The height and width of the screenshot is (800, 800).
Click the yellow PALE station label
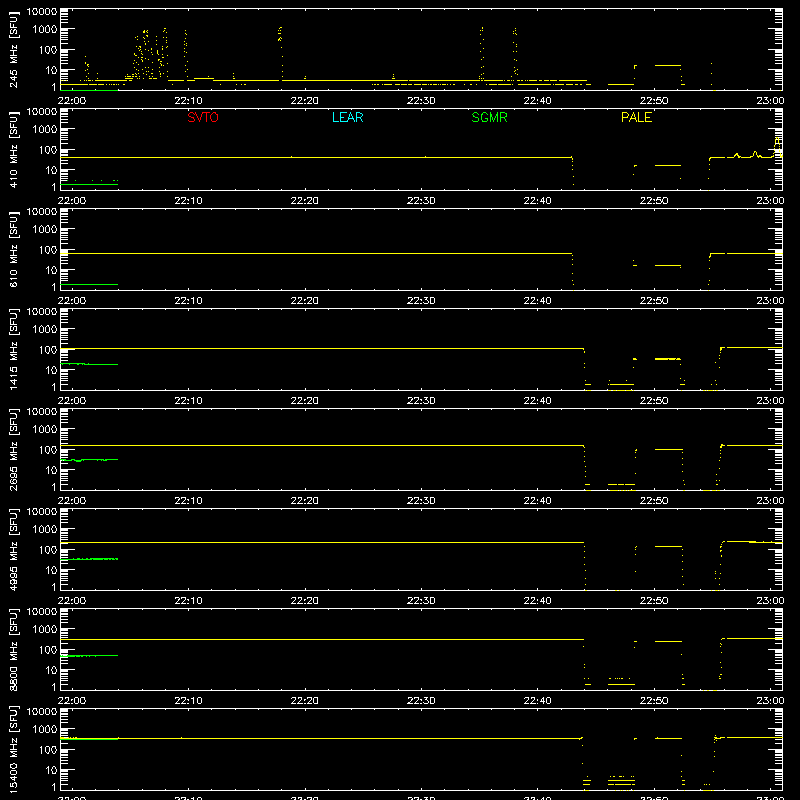(x=636, y=117)
